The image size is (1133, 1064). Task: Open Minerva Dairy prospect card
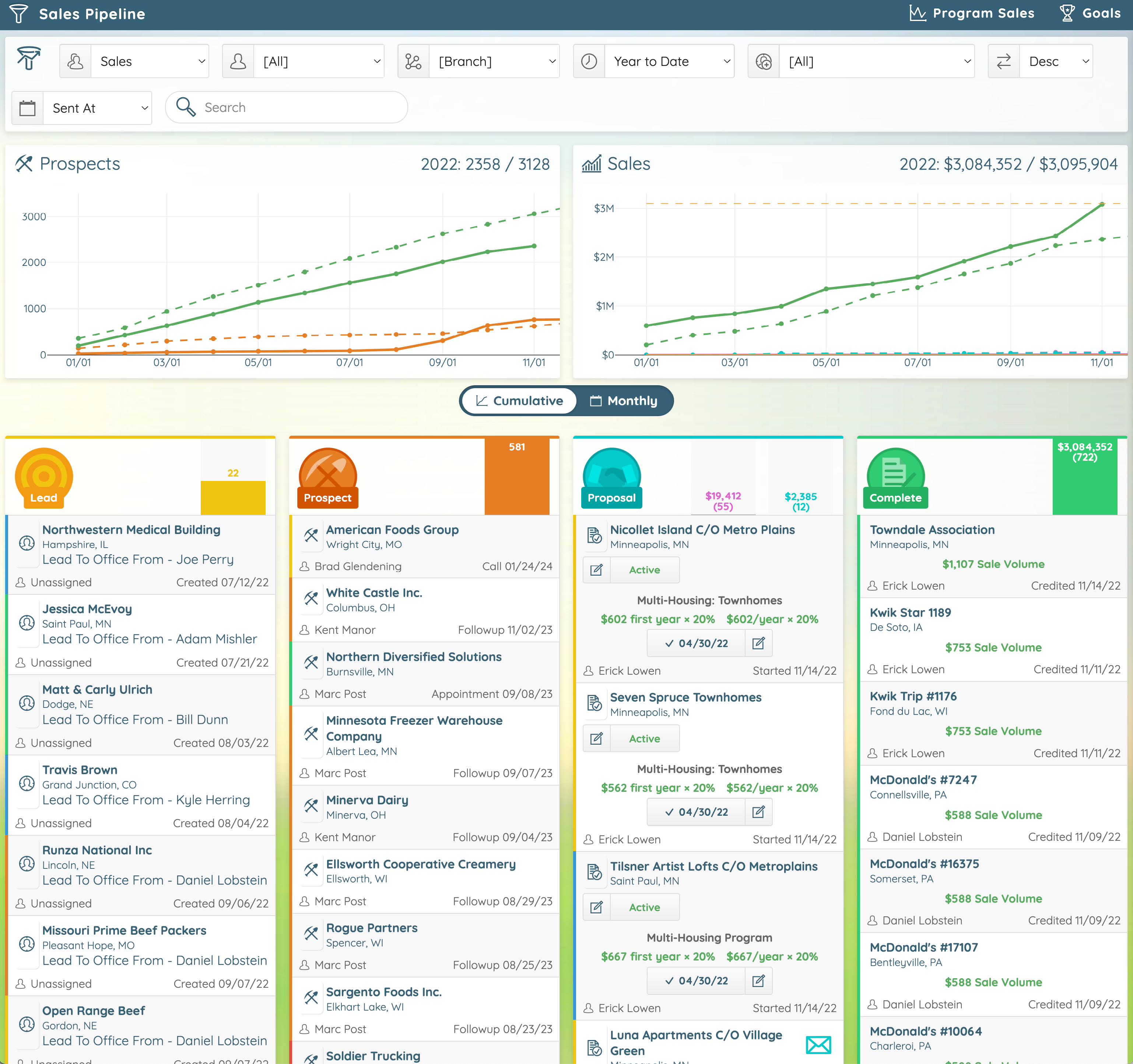click(x=425, y=817)
